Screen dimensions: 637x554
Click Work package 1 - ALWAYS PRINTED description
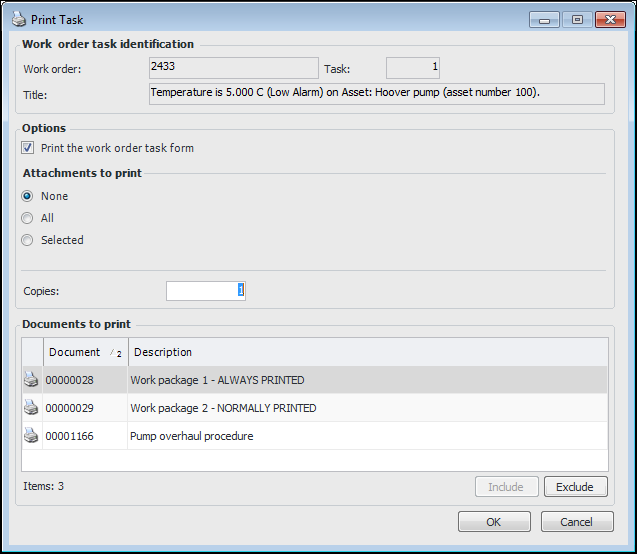tap(217, 380)
